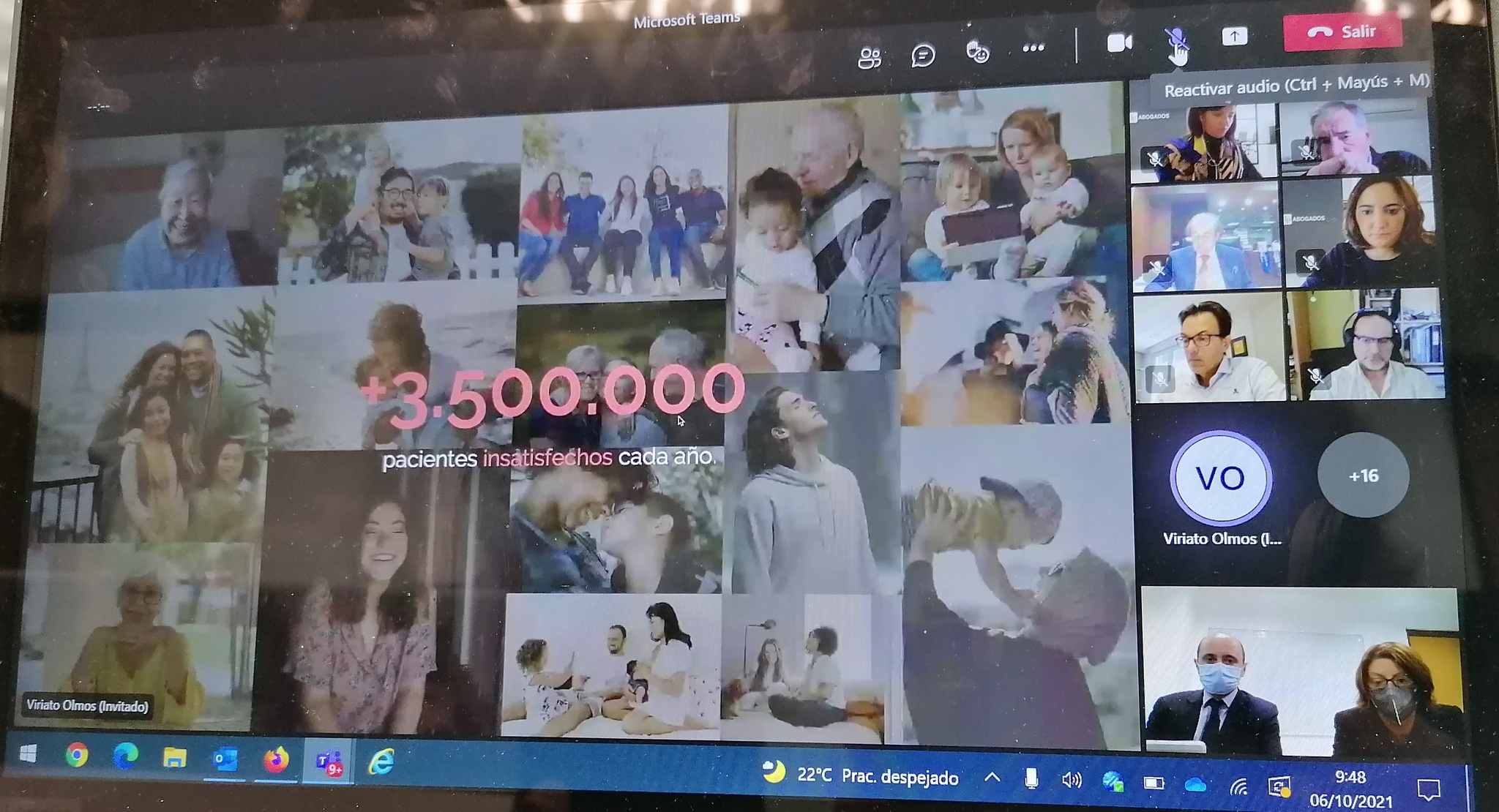Show hidden system tray icons chevron
The height and width of the screenshot is (812, 1499).
[992, 777]
